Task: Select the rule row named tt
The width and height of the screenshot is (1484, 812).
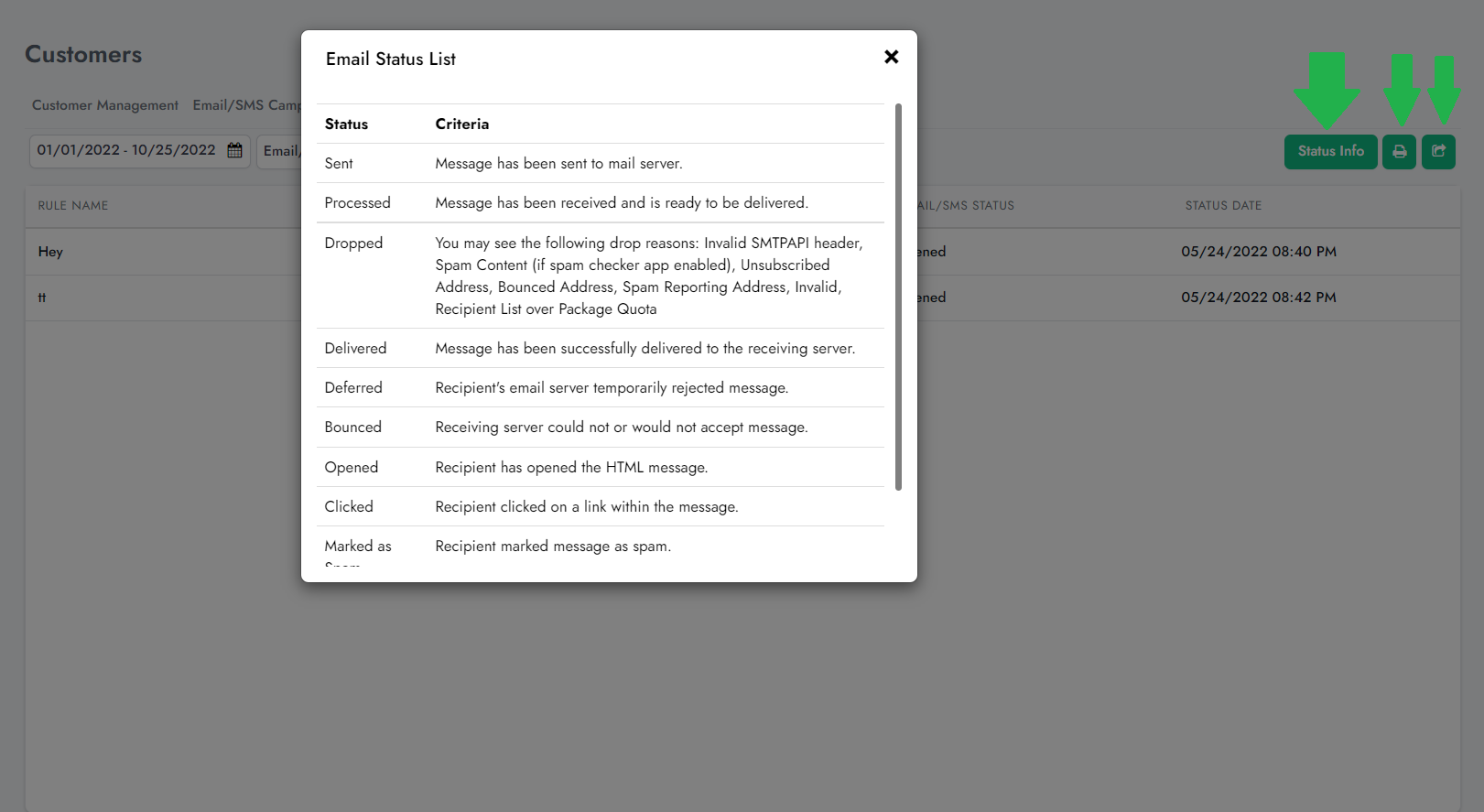Action: [42, 298]
